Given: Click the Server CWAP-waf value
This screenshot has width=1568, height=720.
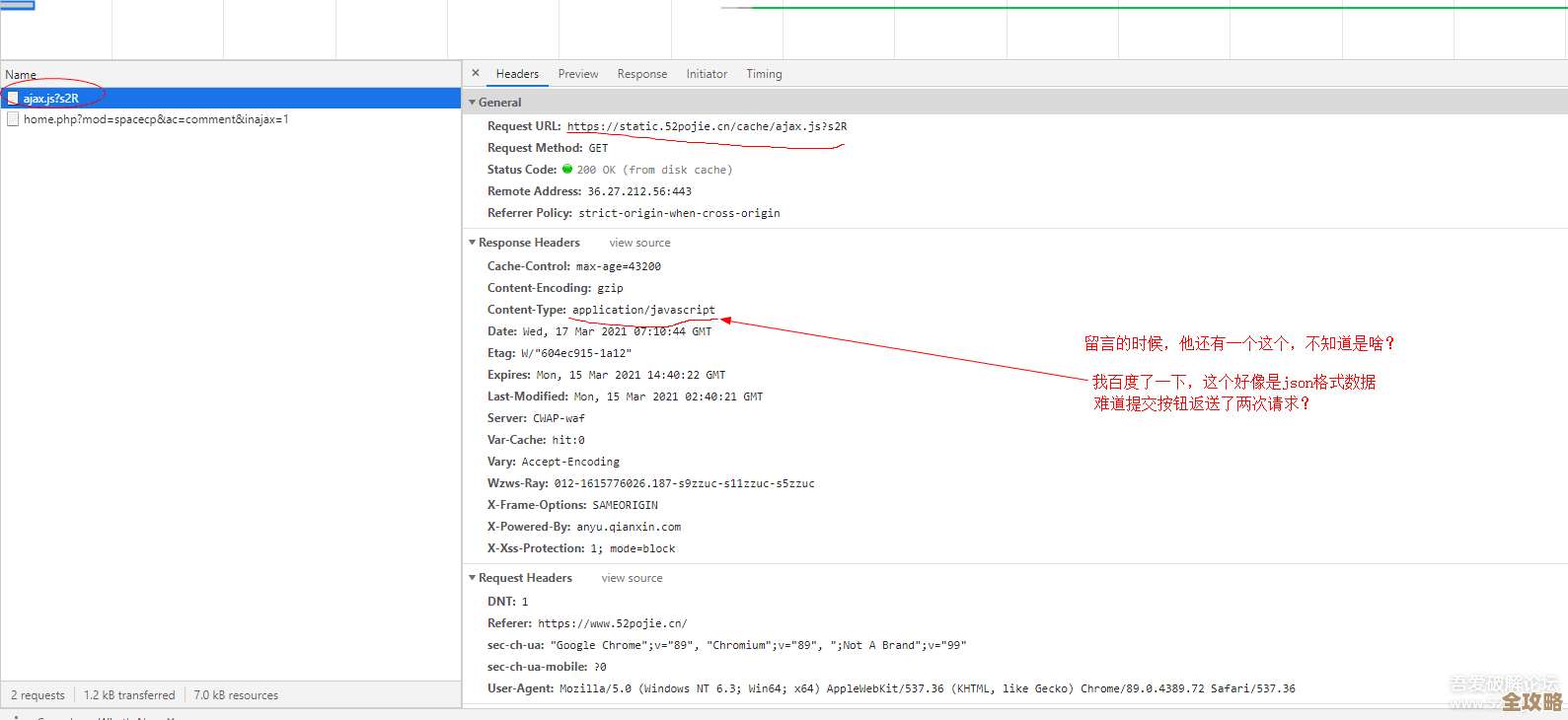Looking at the screenshot, I should [x=559, y=418].
